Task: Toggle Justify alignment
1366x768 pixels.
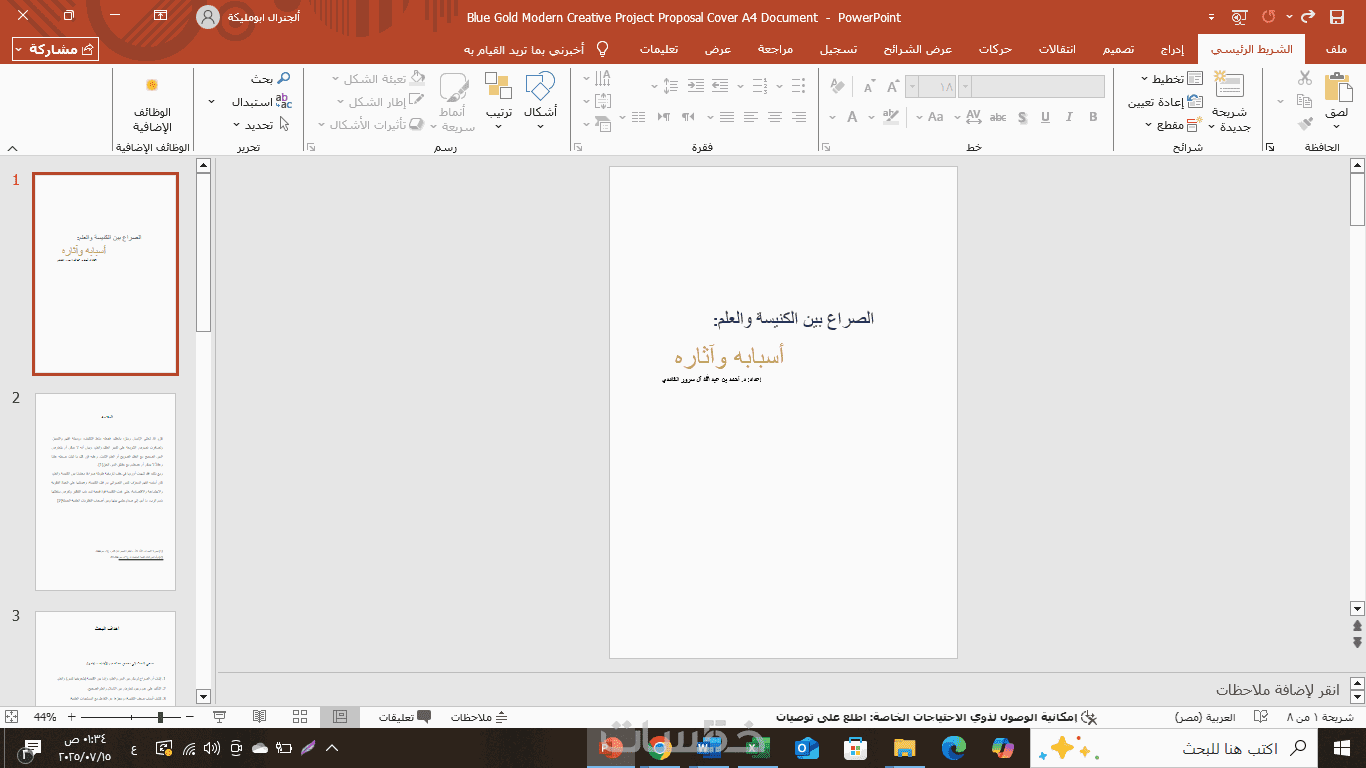Action: click(x=727, y=117)
